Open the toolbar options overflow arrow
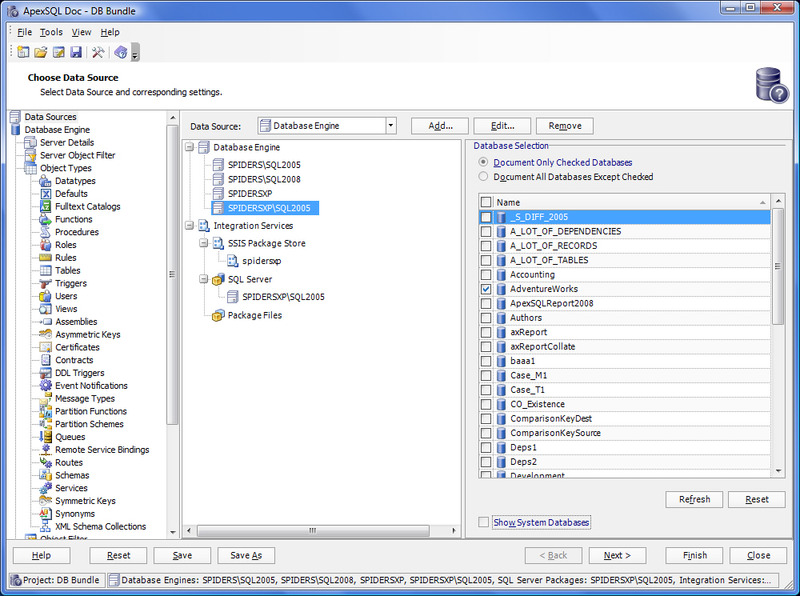This screenshot has width=800, height=596. click(x=135, y=53)
